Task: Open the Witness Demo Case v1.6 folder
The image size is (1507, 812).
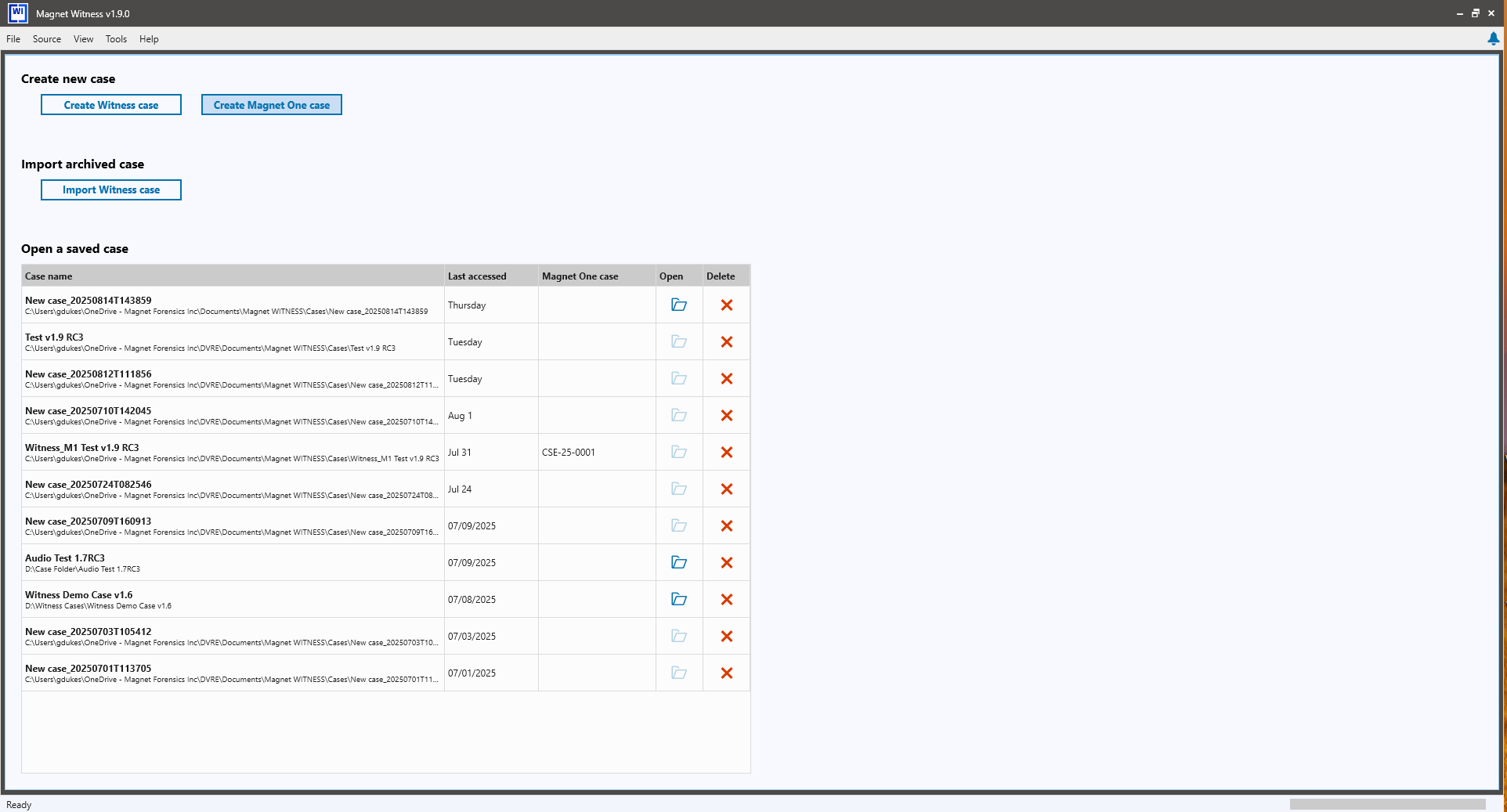Action: coord(679,599)
